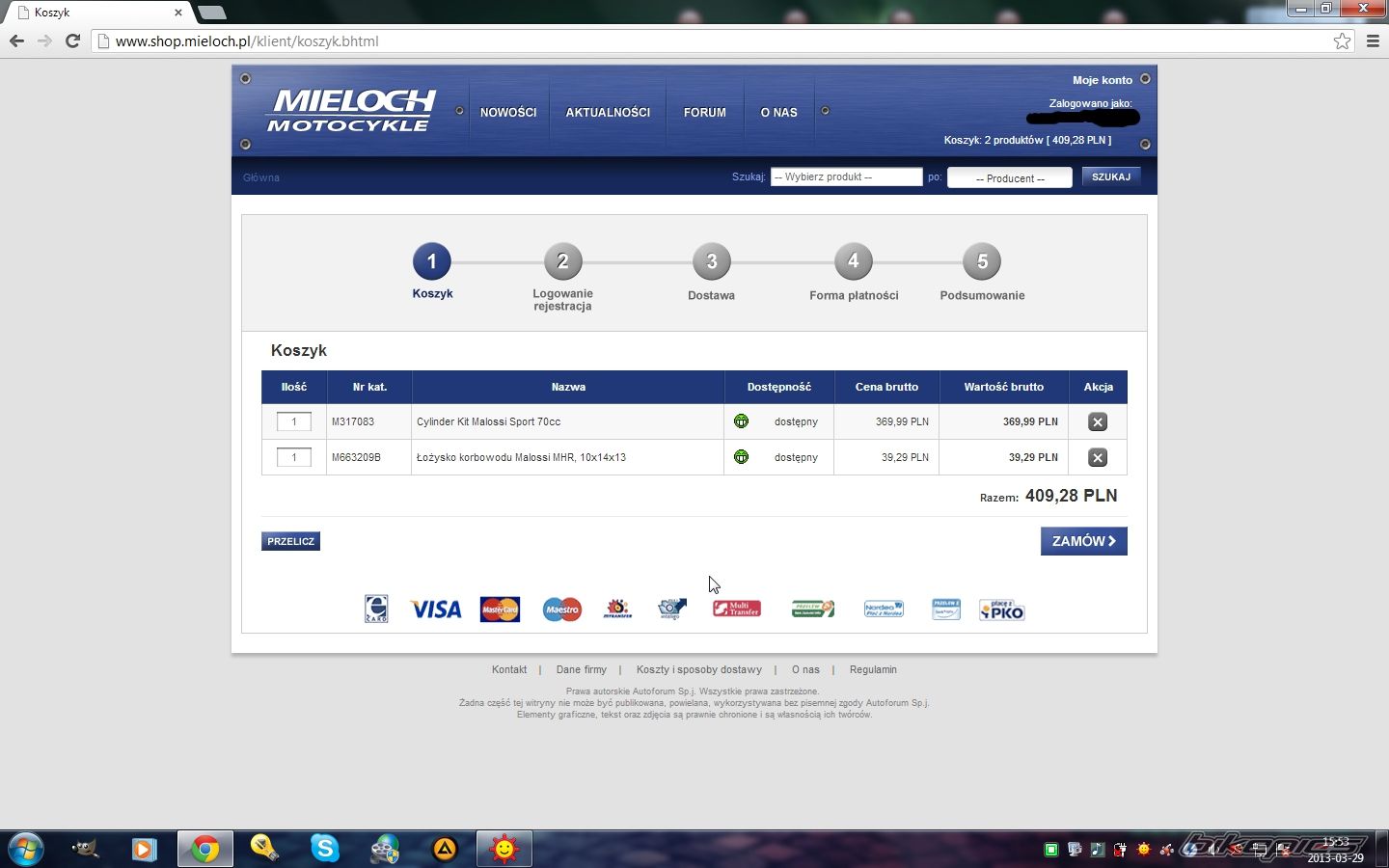Open the lightbulb app in taskbar

[x=264, y=848]
